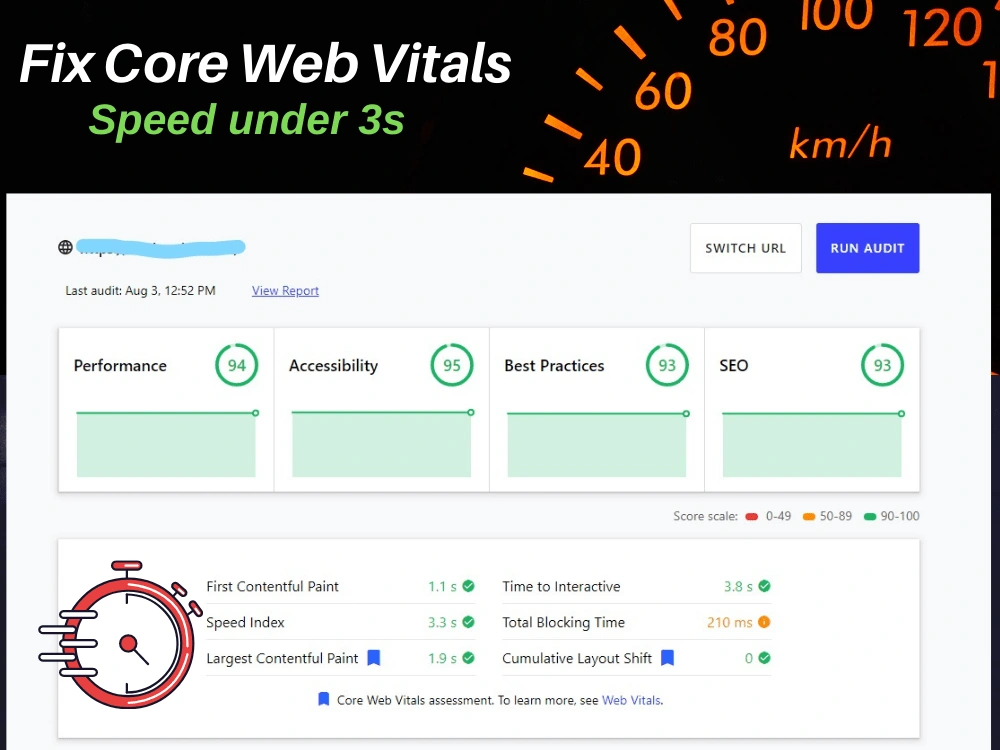Click the green check next to Speed Index

[x=468, y=622]
